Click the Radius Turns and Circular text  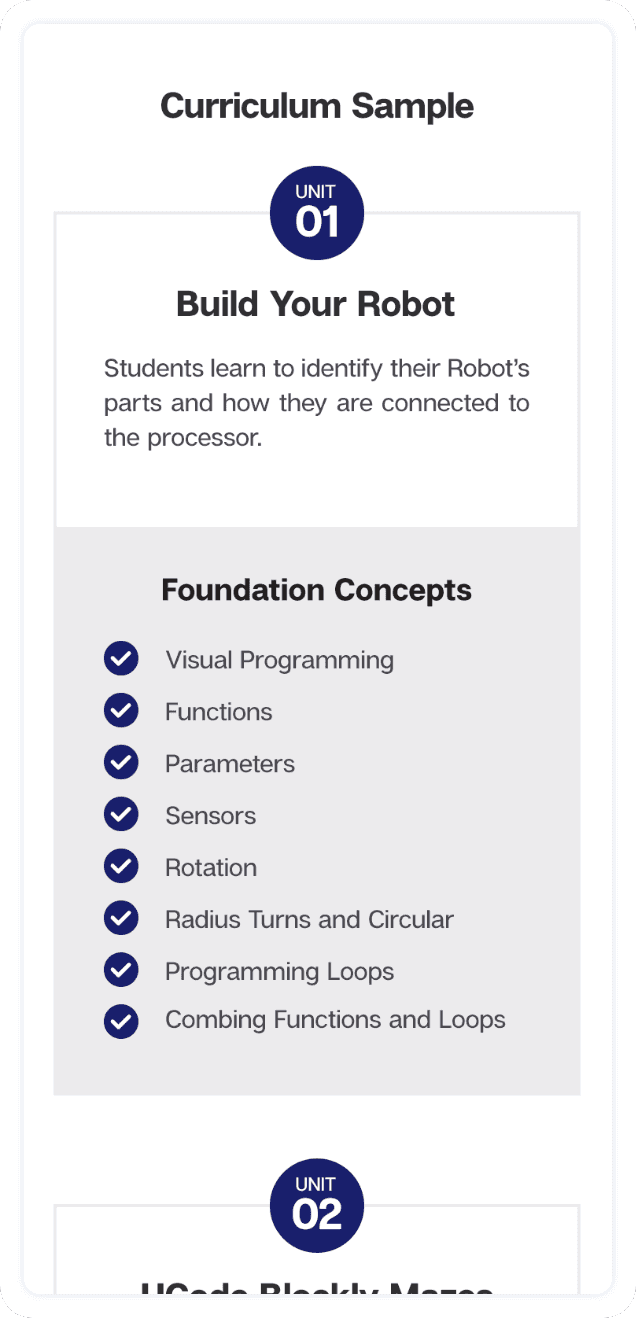(x=309, y=920)
